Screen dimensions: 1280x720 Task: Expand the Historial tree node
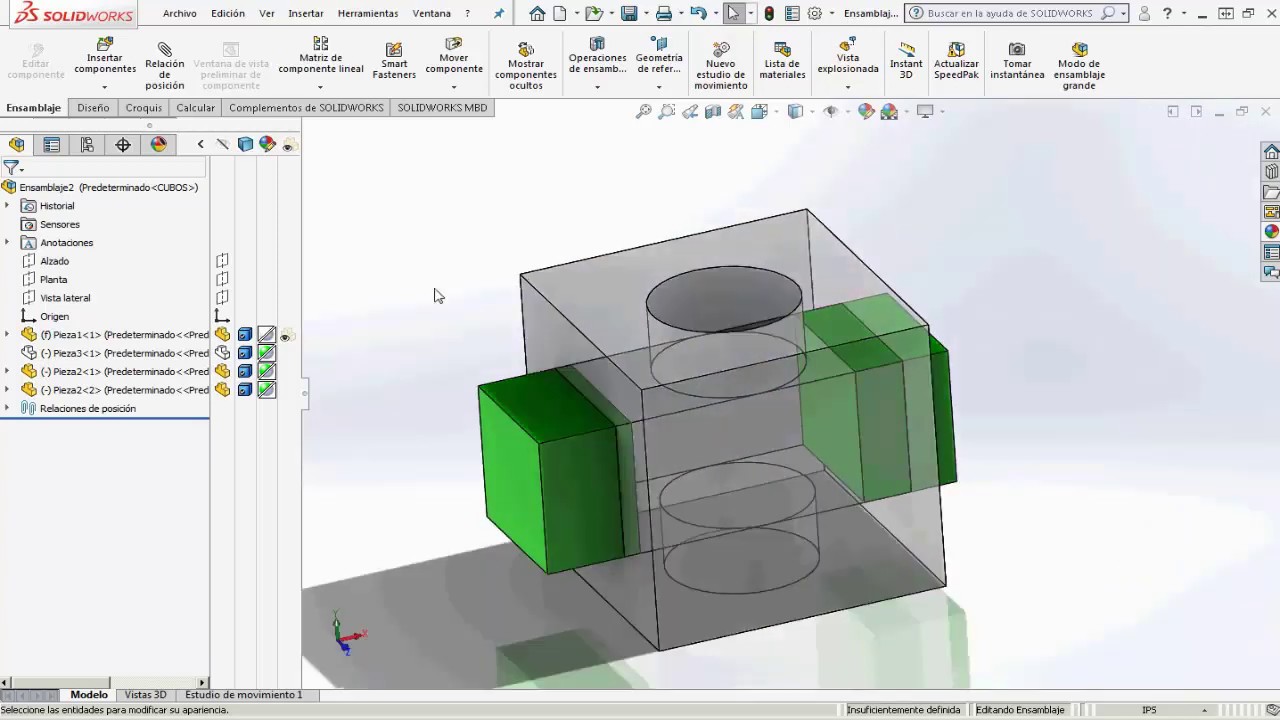[7, 206]
